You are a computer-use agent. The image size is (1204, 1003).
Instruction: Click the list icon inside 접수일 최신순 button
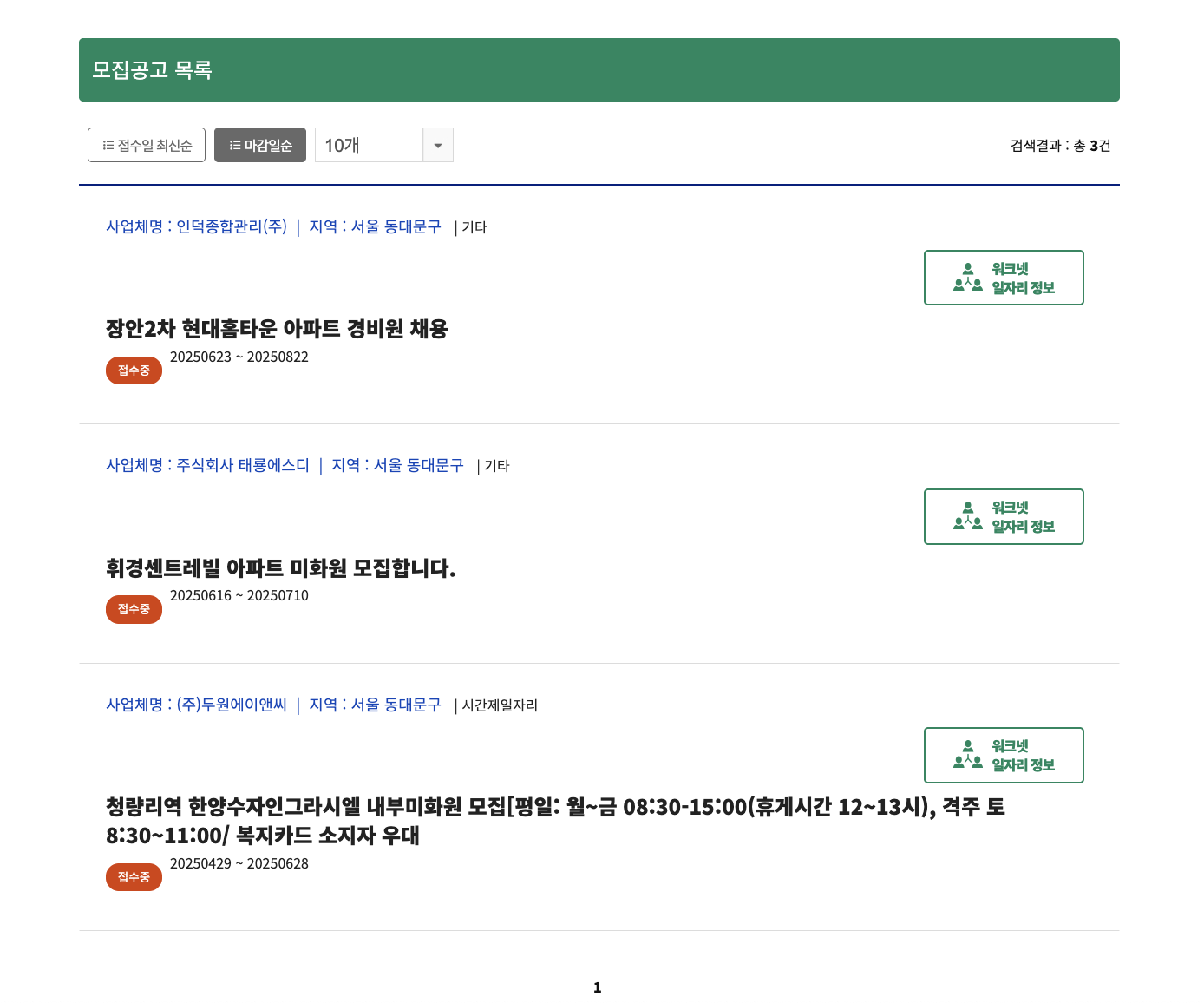tap(107, 145)
